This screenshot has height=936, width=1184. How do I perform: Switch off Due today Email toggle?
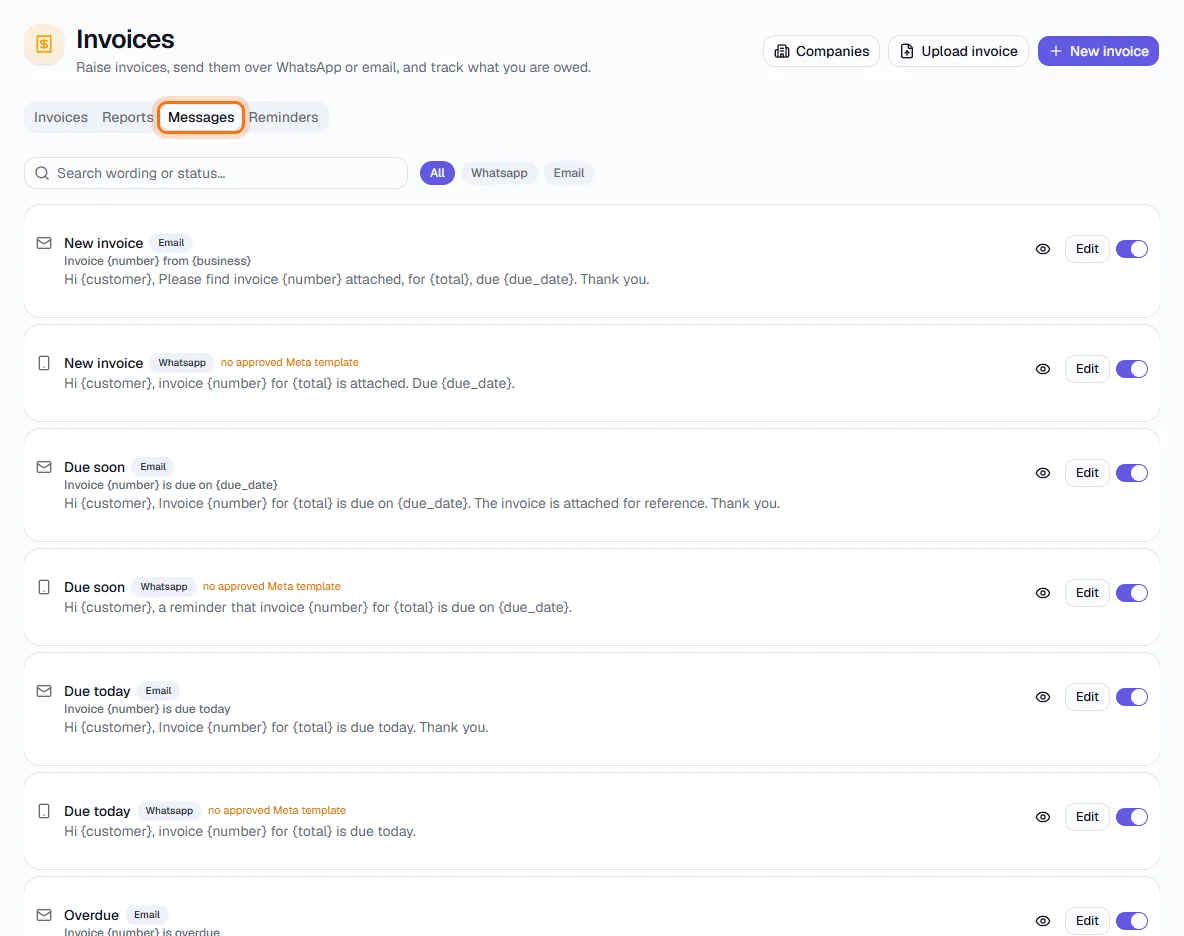(1132, 697)
